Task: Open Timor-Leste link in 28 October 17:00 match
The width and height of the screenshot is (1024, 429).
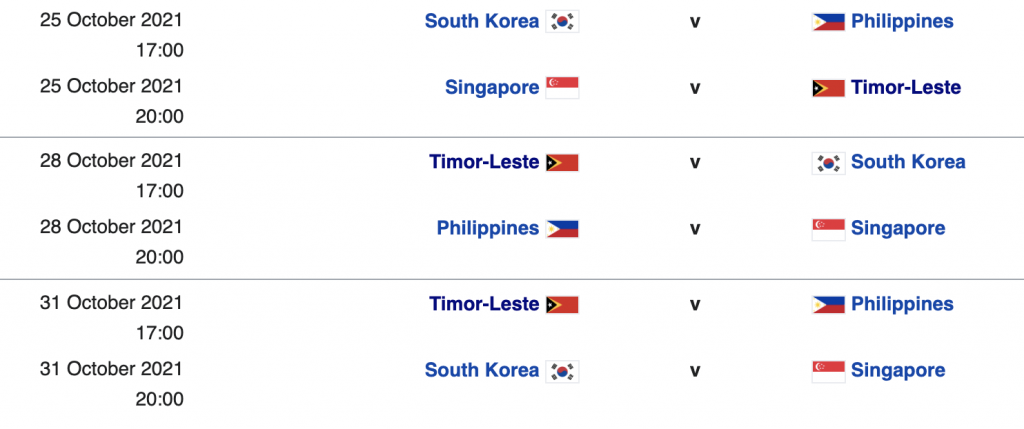Action: pyautogui.click(x=484, y=161)
